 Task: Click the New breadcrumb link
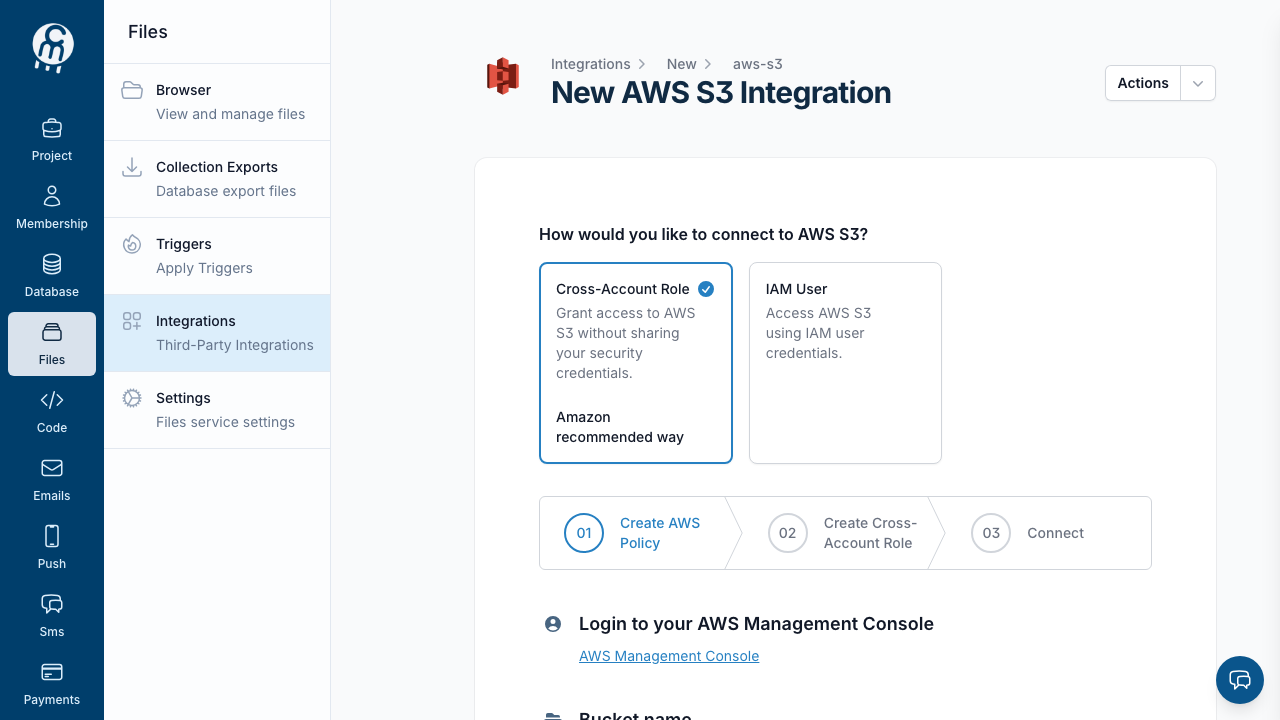pyautogui.click(x=682, y=64)
